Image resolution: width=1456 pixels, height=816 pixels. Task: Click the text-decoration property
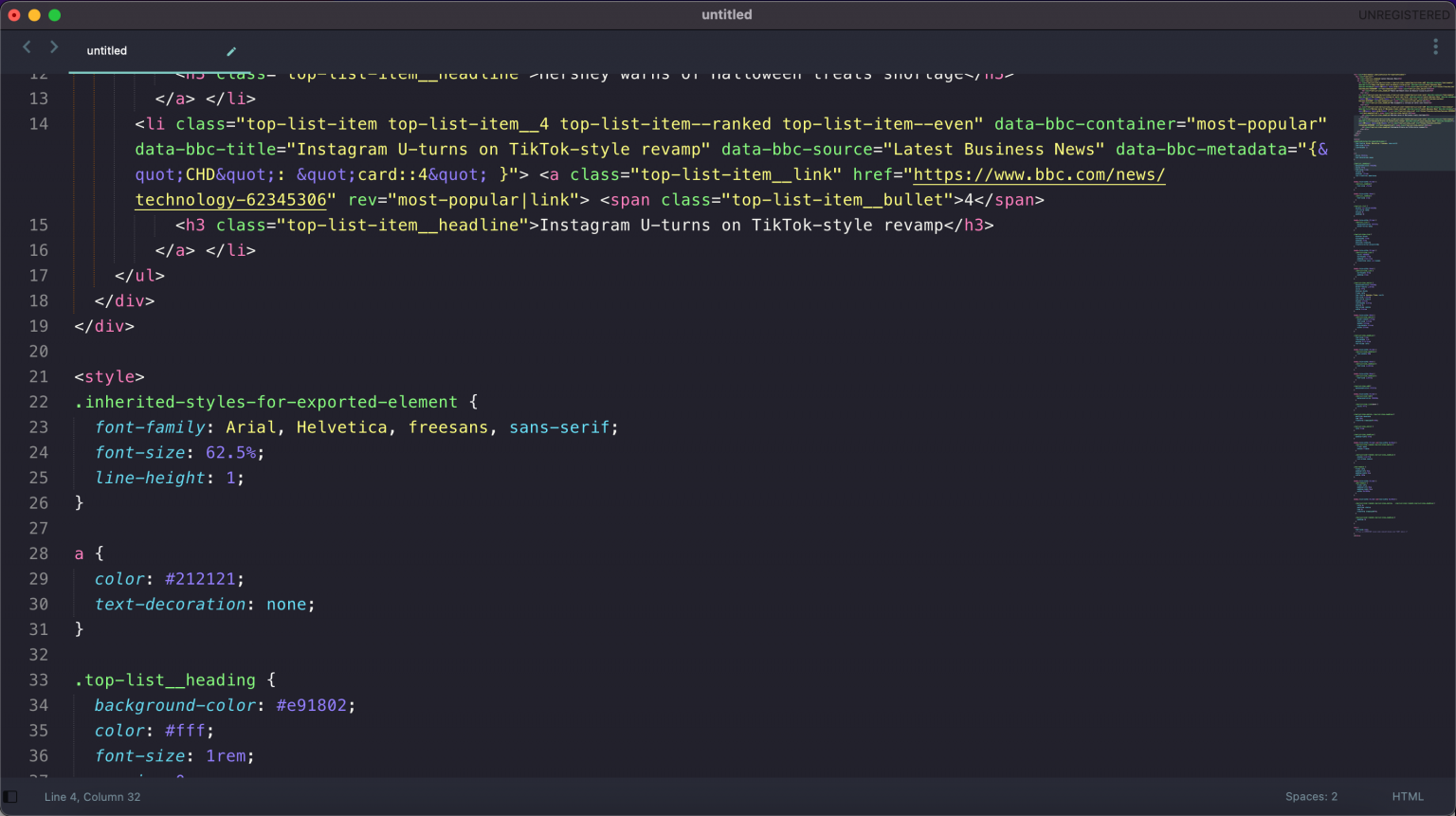click(170, 605)
